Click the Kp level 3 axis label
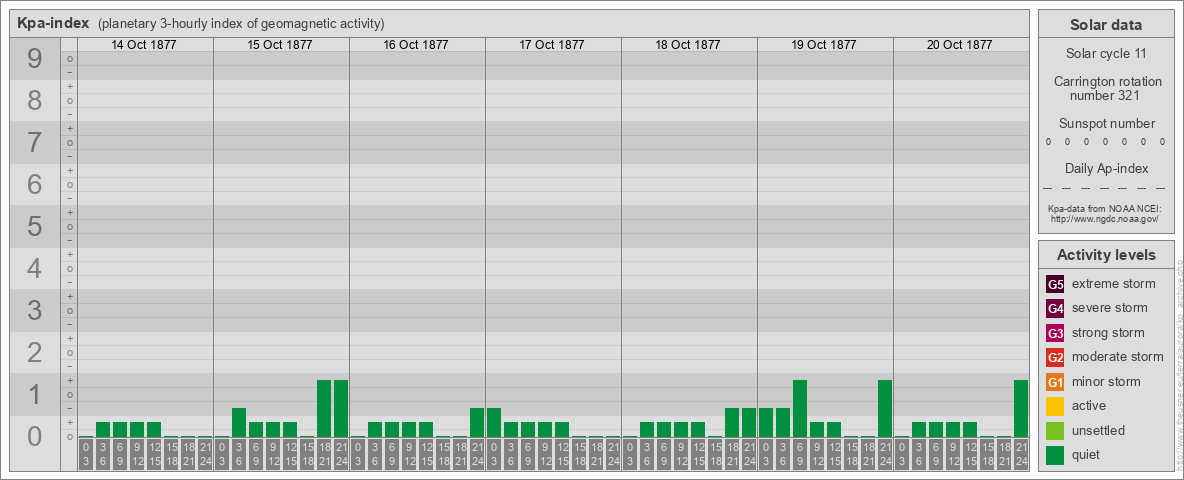Viewport: 1184px width, 480px height. coord(35,310)
